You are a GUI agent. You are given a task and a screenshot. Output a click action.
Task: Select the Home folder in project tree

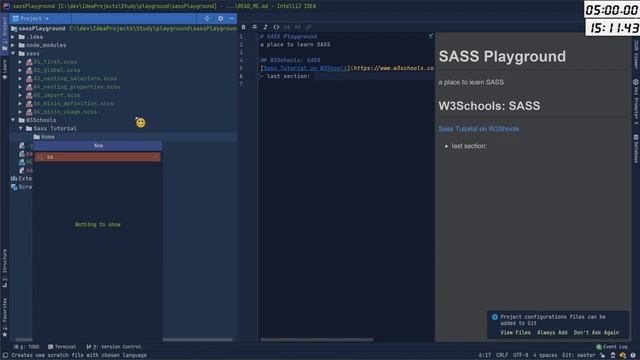click(44, 137)
